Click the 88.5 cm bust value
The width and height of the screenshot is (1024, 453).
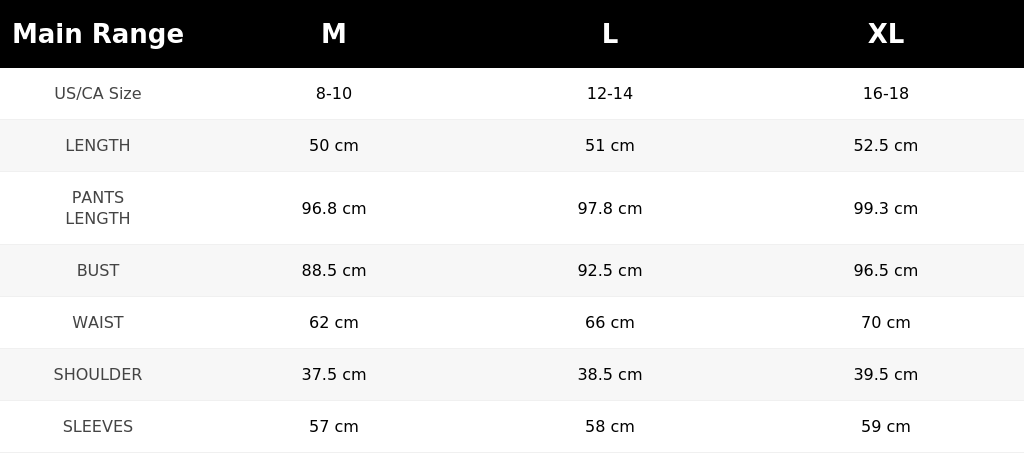334,270
